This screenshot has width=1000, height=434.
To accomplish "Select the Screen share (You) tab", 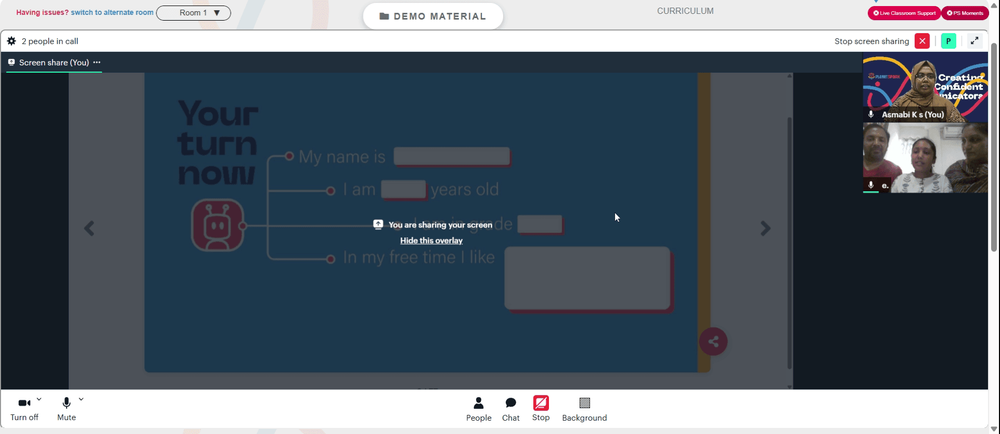I will 54,62.
